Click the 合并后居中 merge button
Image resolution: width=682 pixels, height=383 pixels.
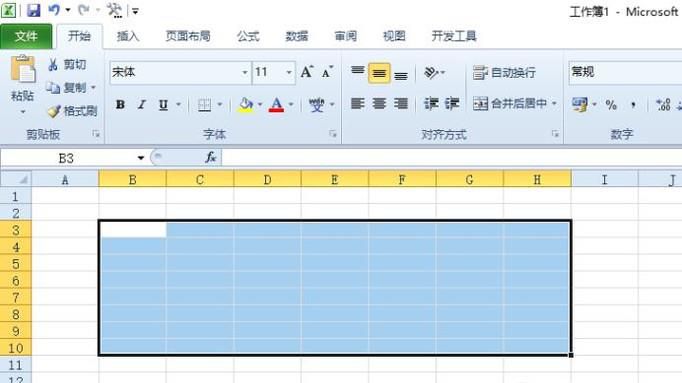click(x=510, y=103)
